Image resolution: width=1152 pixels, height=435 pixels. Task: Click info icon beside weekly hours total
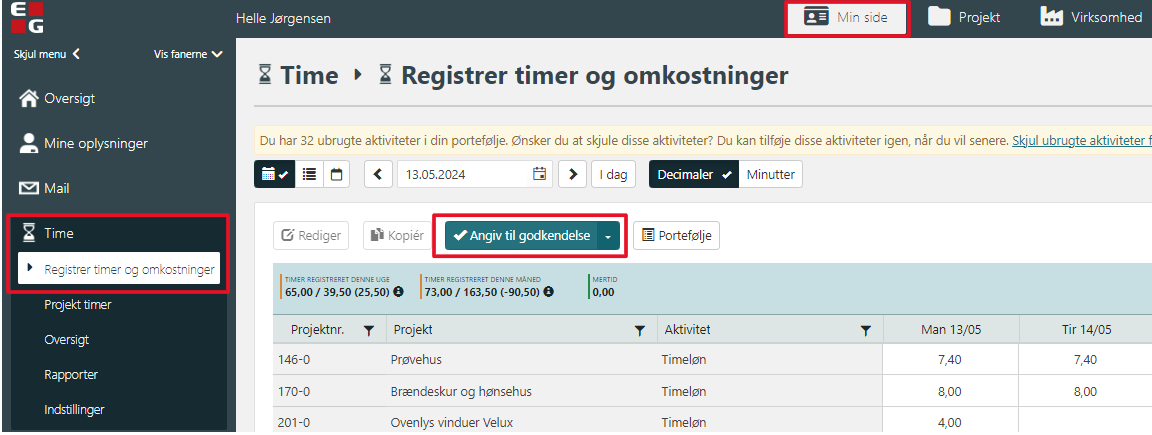click(398, 292)
